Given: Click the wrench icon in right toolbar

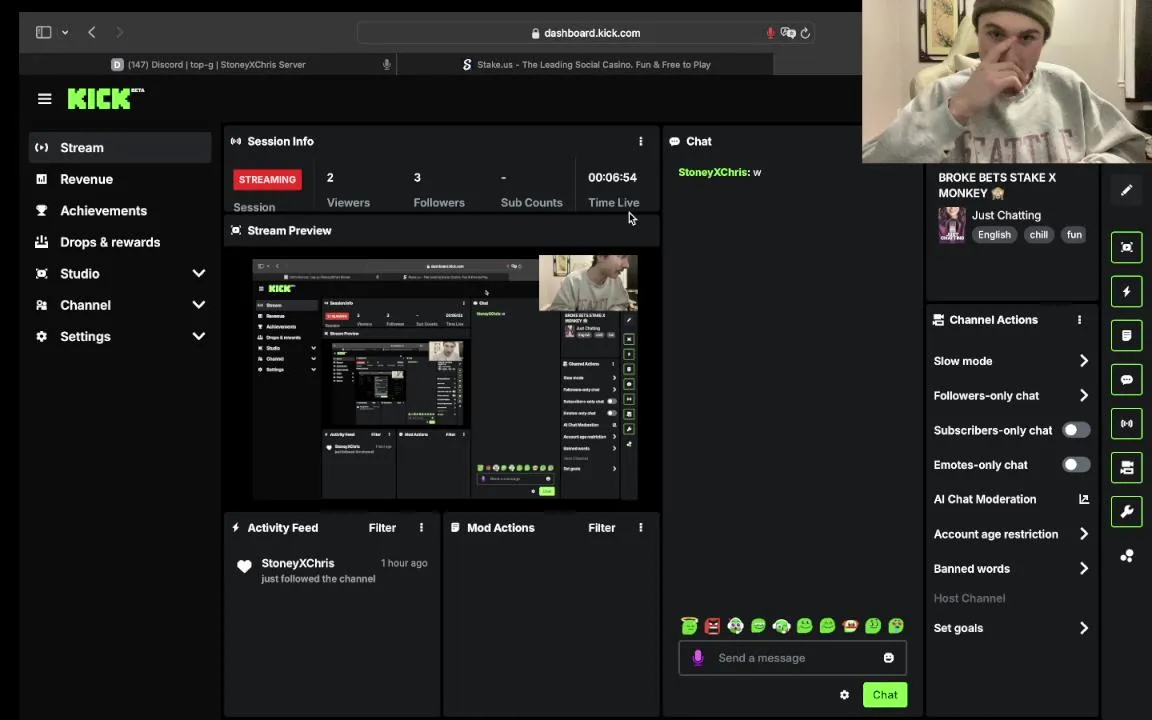Looking at the screenshot, I should point(1126,512).
